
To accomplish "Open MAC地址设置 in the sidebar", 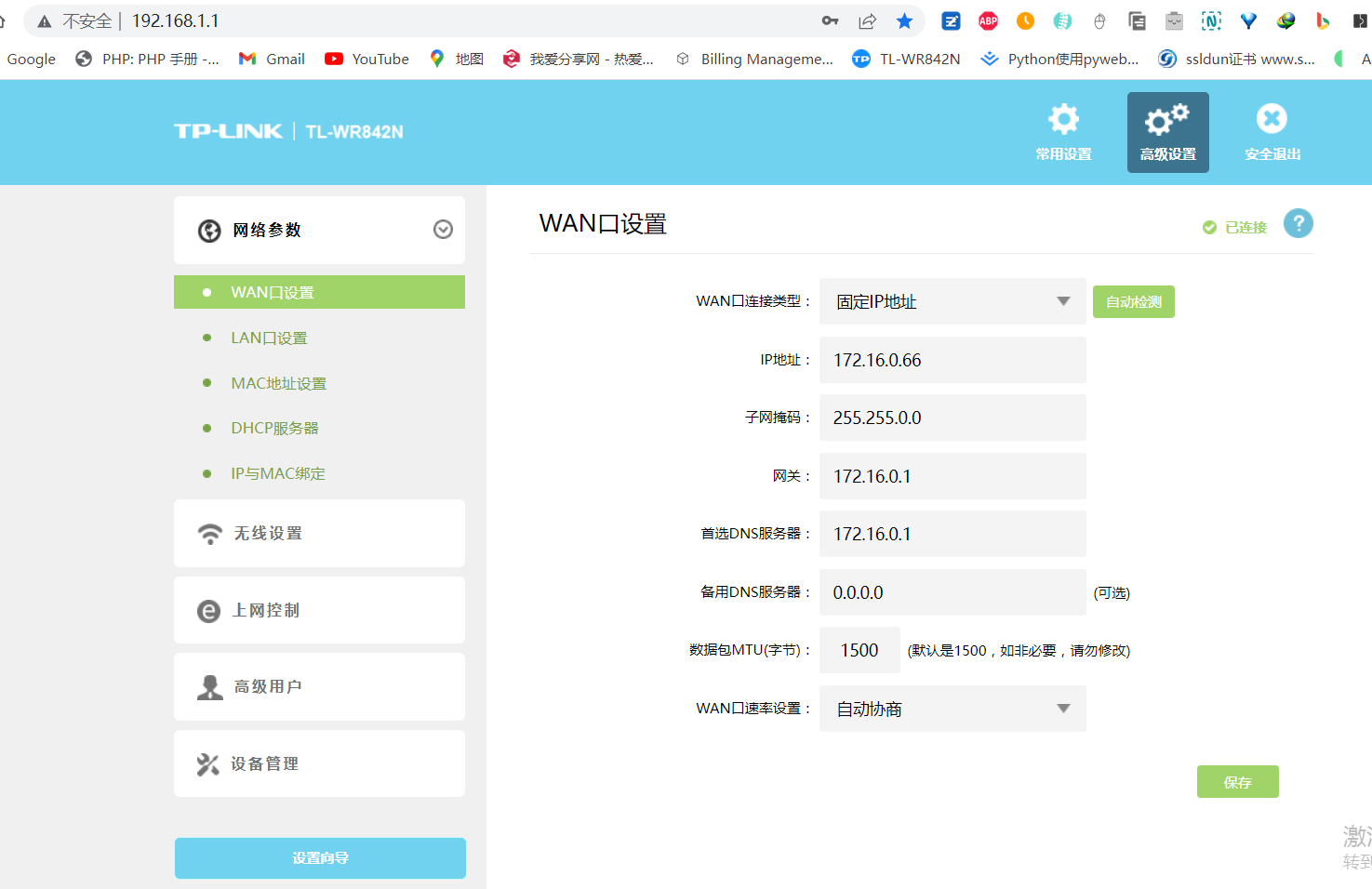I will tap(278, 383).
